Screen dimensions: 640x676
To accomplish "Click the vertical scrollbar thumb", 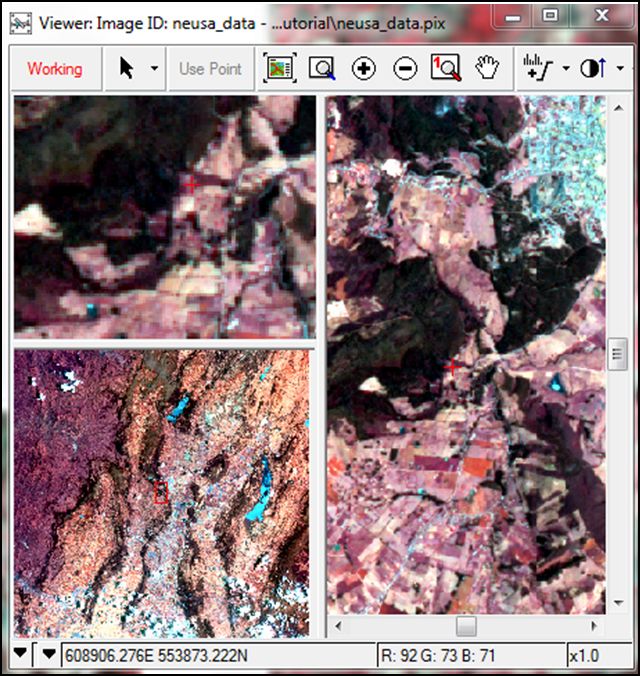I will pyautogui.click(x=618, y=354).
